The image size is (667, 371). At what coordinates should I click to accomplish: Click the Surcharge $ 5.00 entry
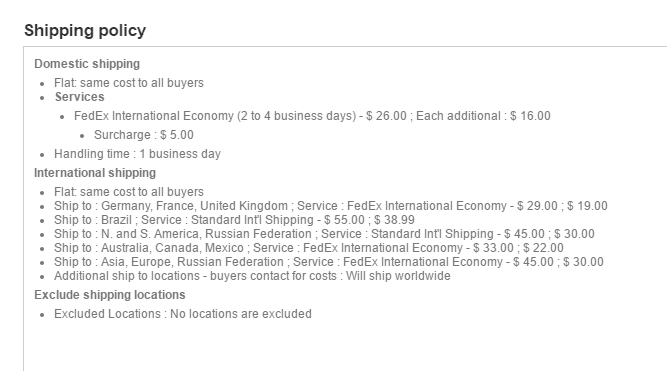tap(144, 135)
